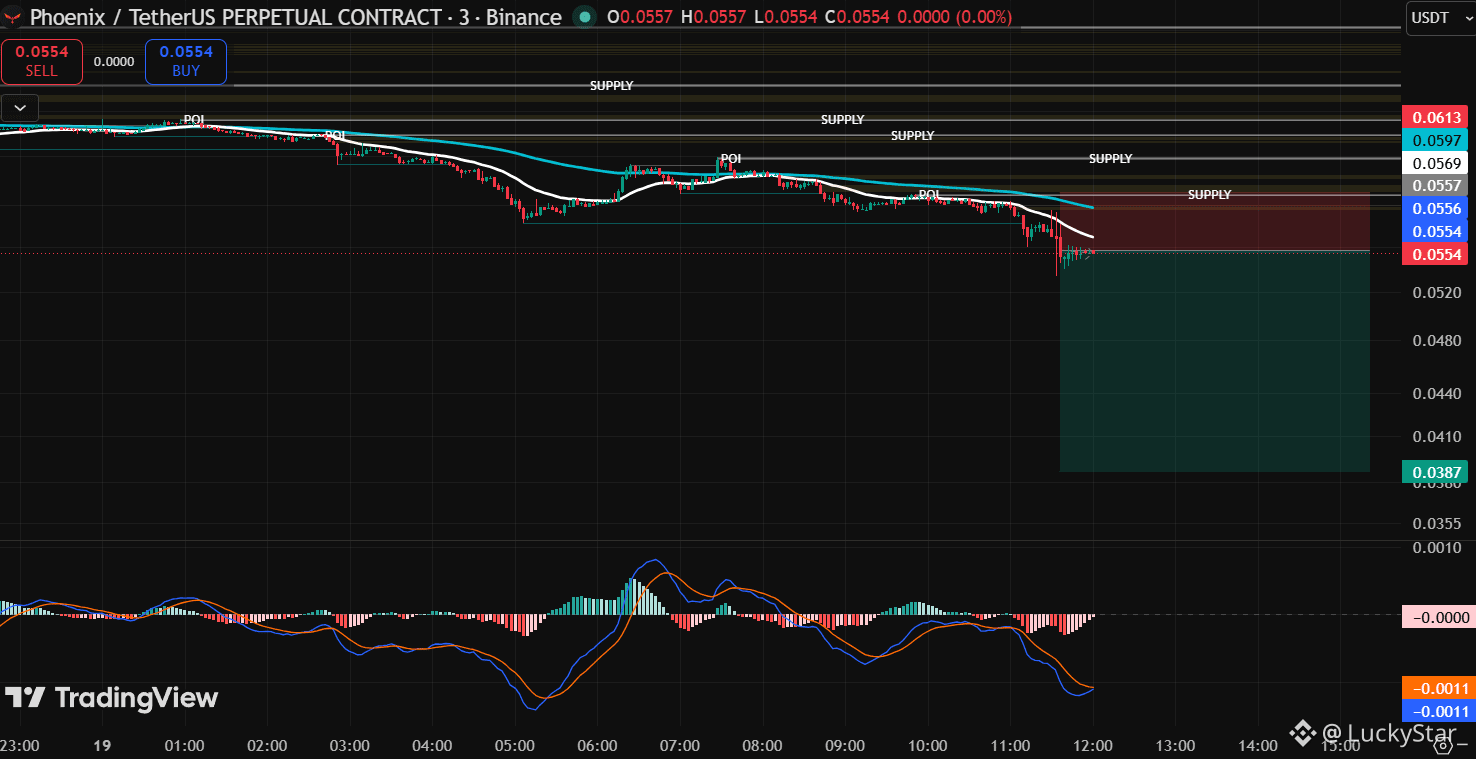
Task: Click the close price value C0.0554
Action: (x=858, y=17)
